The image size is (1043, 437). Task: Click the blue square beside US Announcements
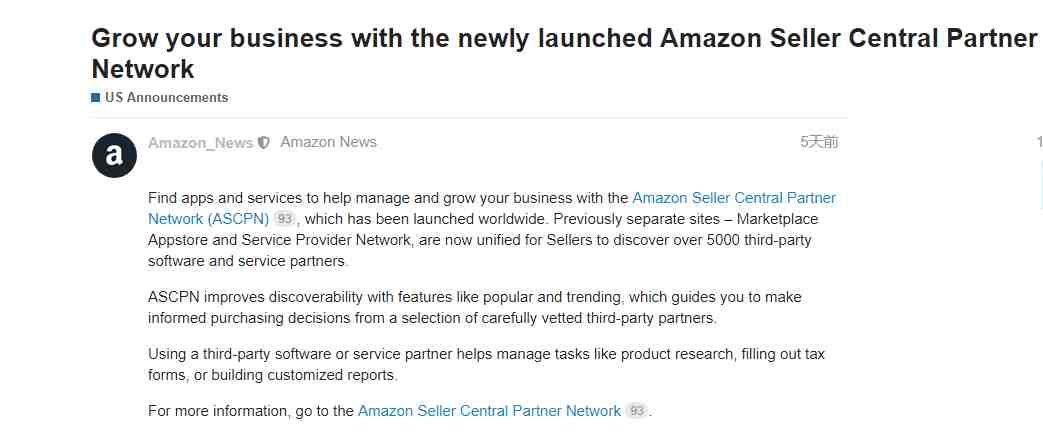click(x=96, y=98)
